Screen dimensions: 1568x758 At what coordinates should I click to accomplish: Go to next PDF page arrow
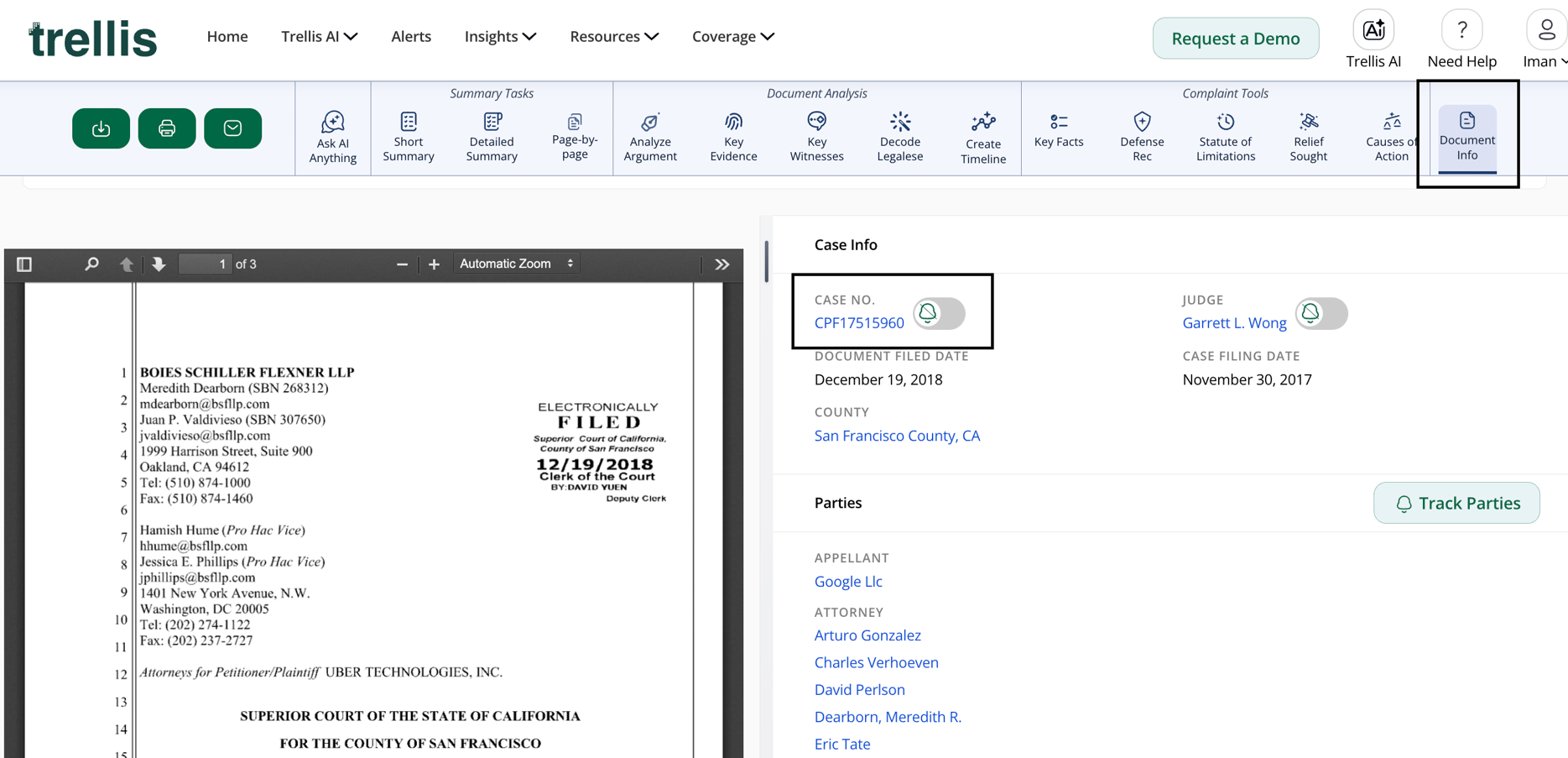[x=159, y=264]
